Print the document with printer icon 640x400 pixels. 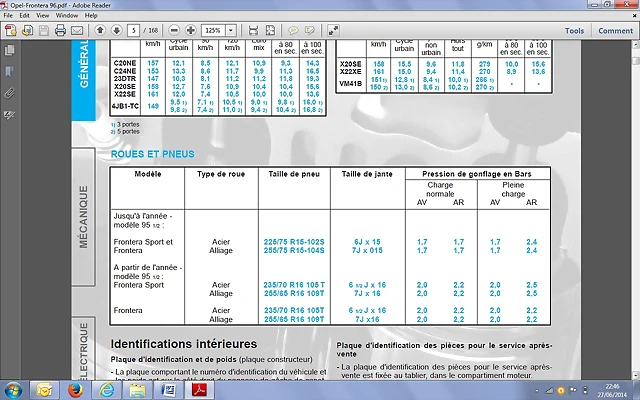60,30
